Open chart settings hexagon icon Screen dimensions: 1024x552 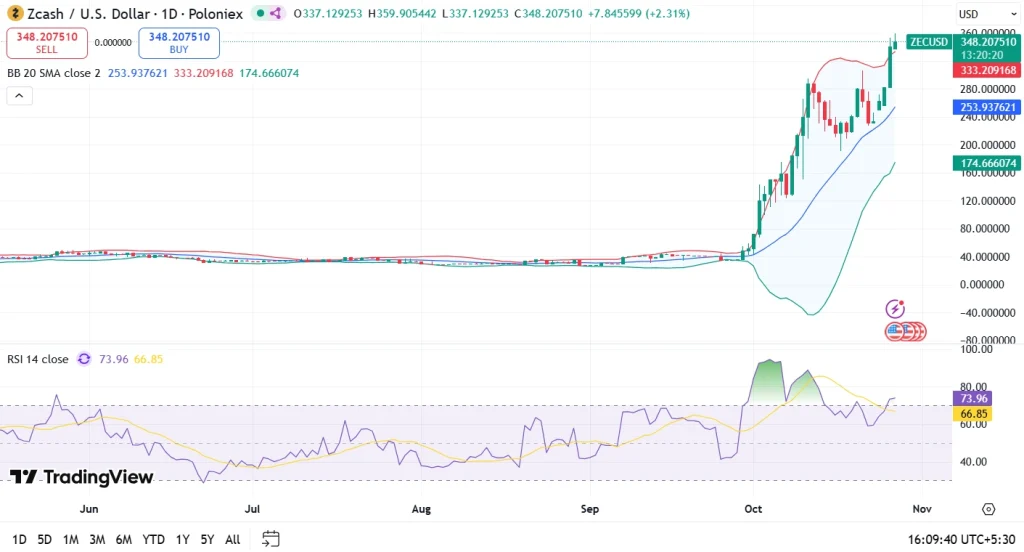(x=988, y=509)
